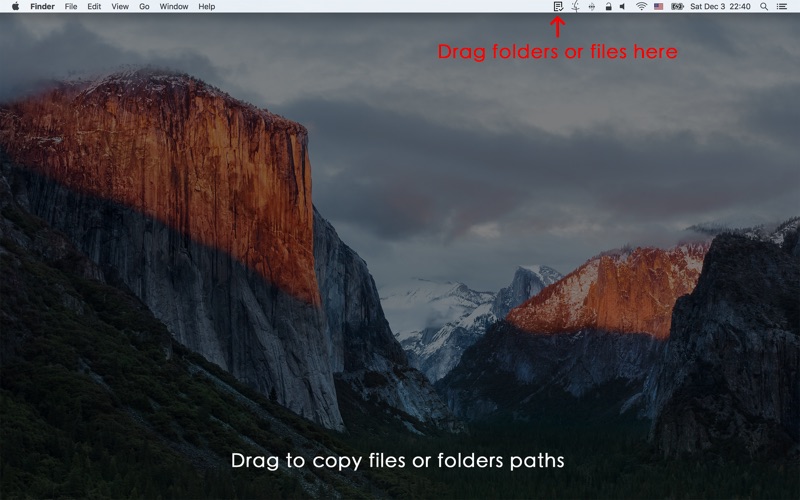
Task: Open the File menu
Action: pos(71,6)
